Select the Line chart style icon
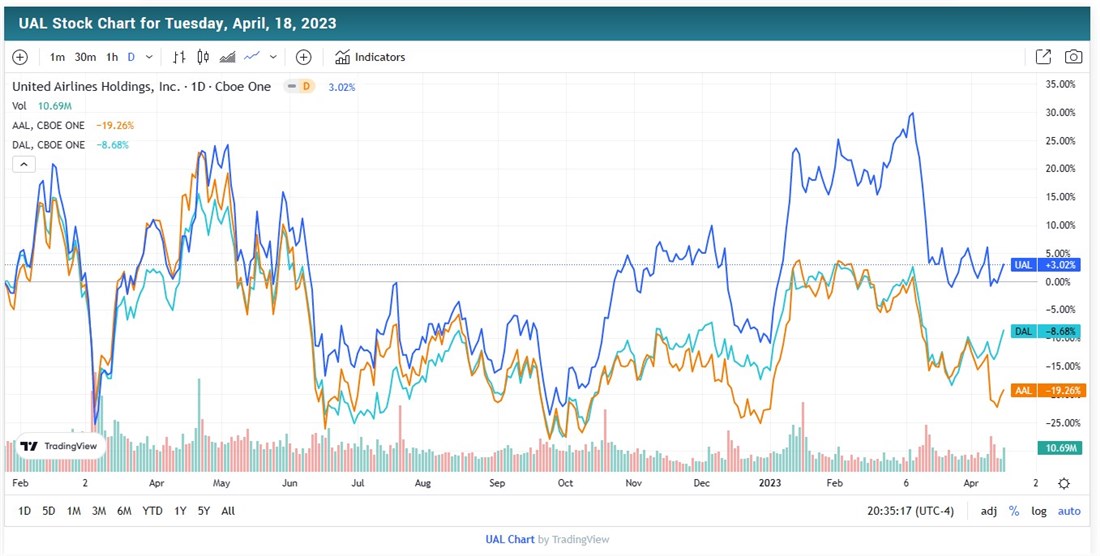 tap(252, 57)
